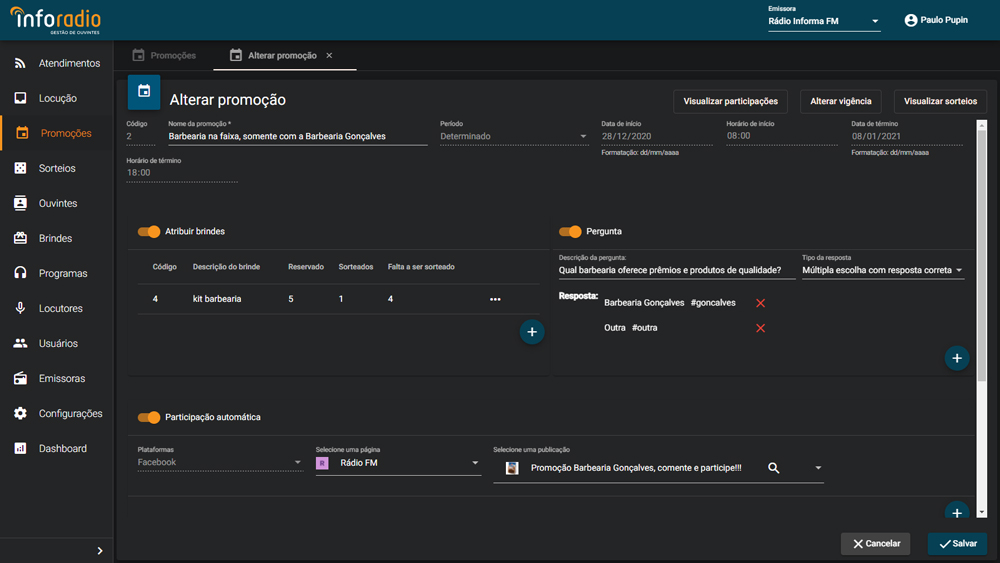Screen dimensions: 1000x563
Task: Click the vertical scrollbar thumb
Action: coord(982,255)
